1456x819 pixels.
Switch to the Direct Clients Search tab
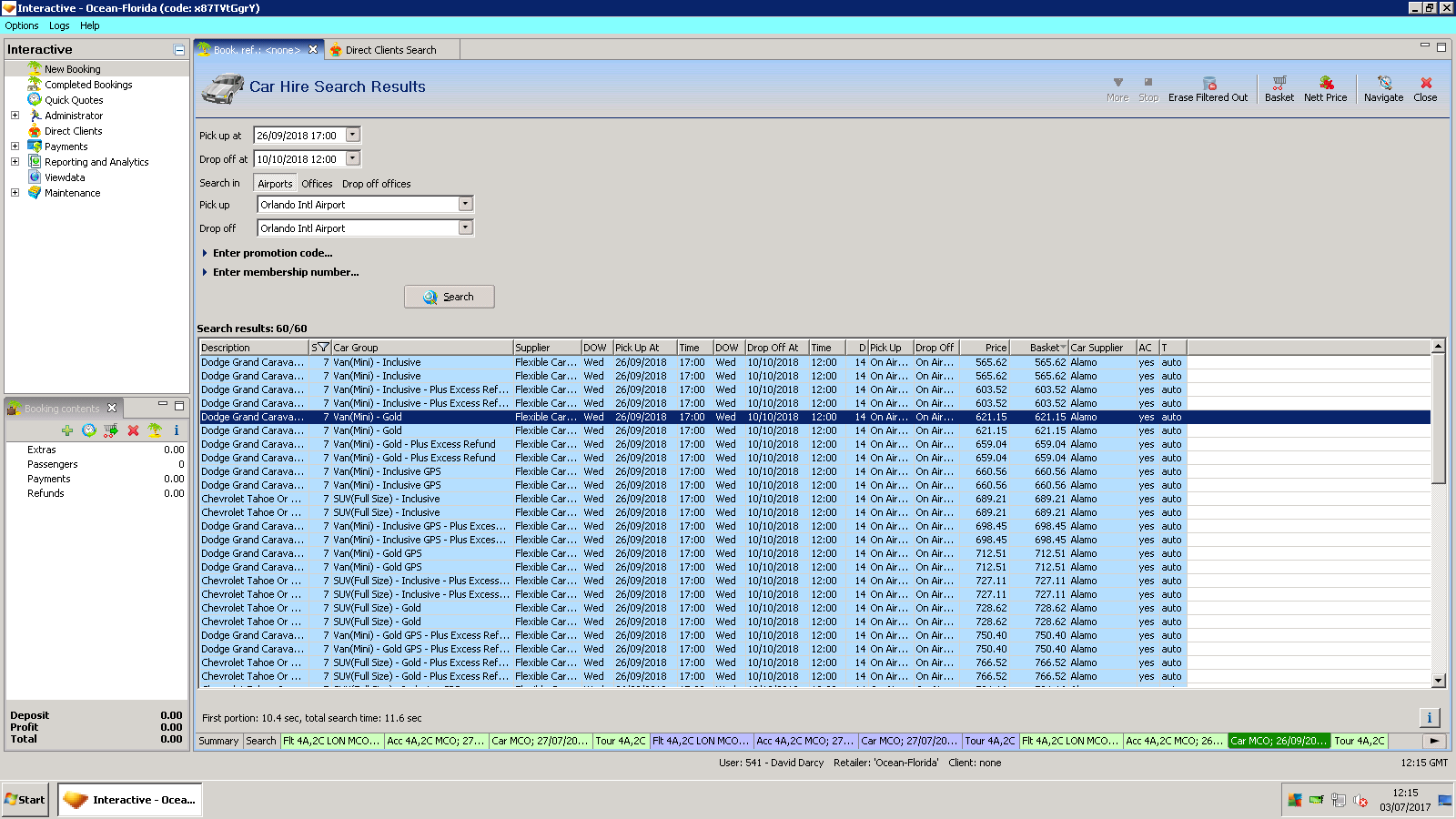(390, 50)
